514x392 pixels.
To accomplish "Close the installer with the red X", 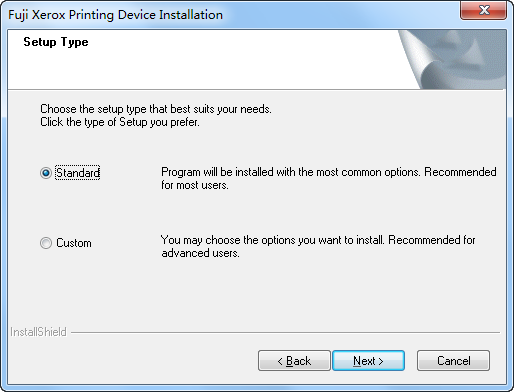I will 483,10.
